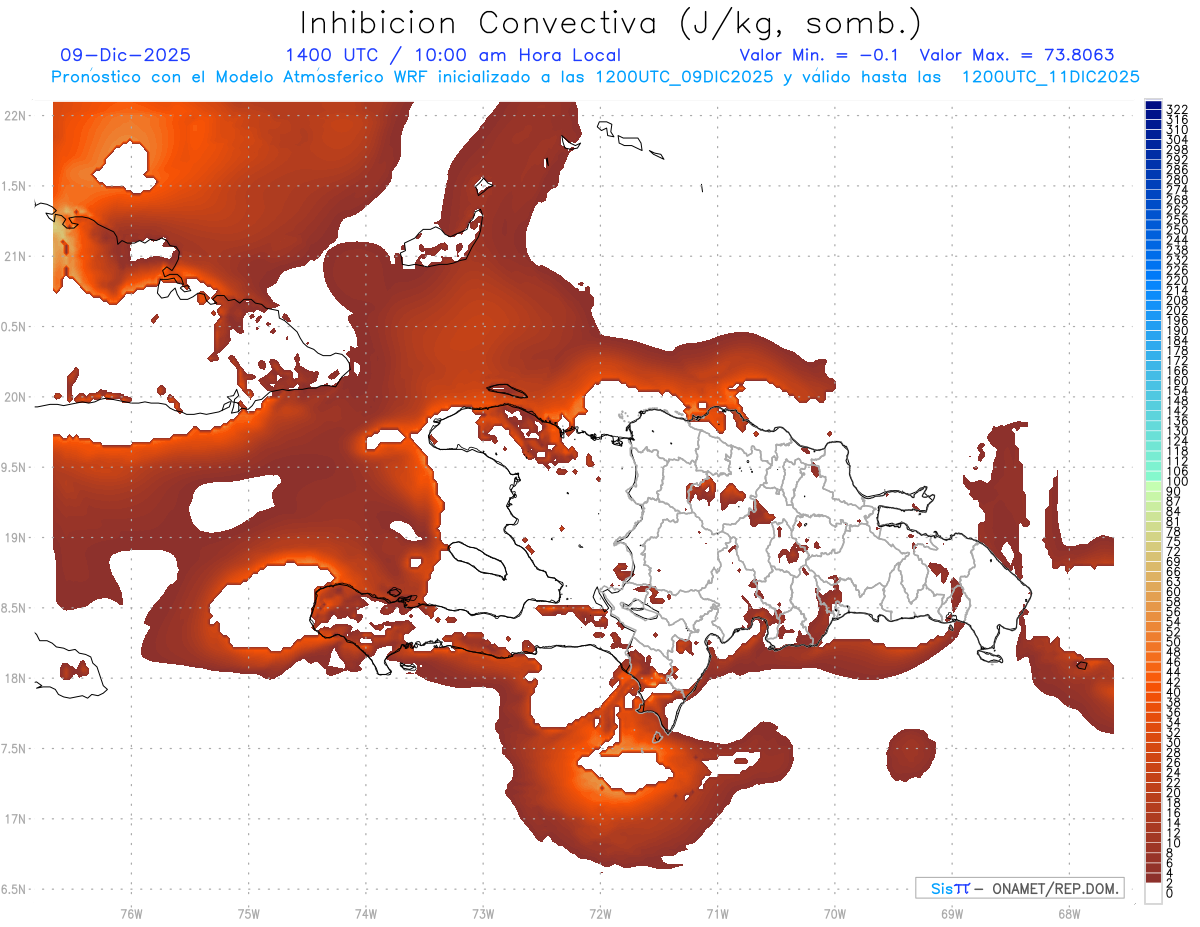
Task: Click the 74W longitude label
Action: (365, 913)
